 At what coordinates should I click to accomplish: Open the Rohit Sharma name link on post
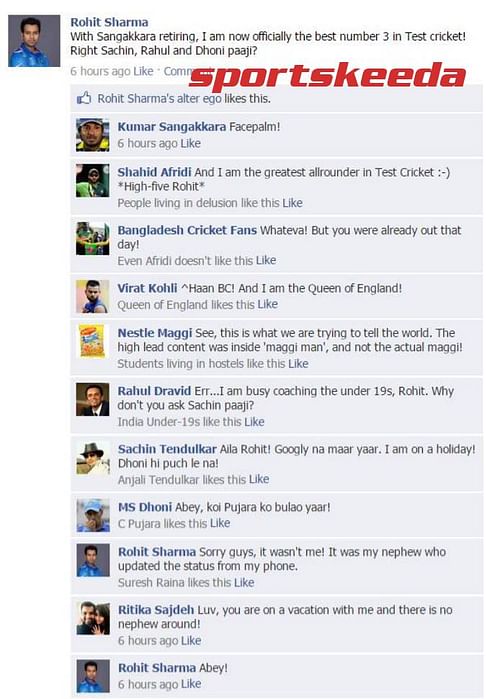(x=109, y=22)
